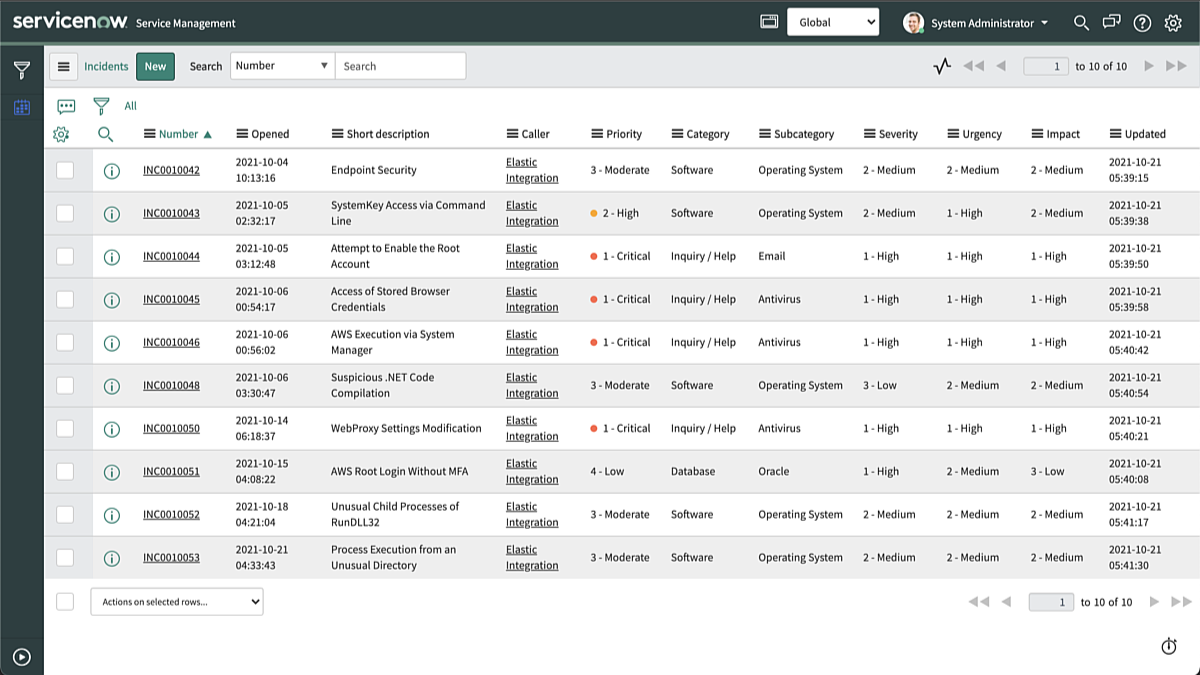1200x675 pixels.
Task: Click bottom pagination page number field
Action: [1051, 602]
